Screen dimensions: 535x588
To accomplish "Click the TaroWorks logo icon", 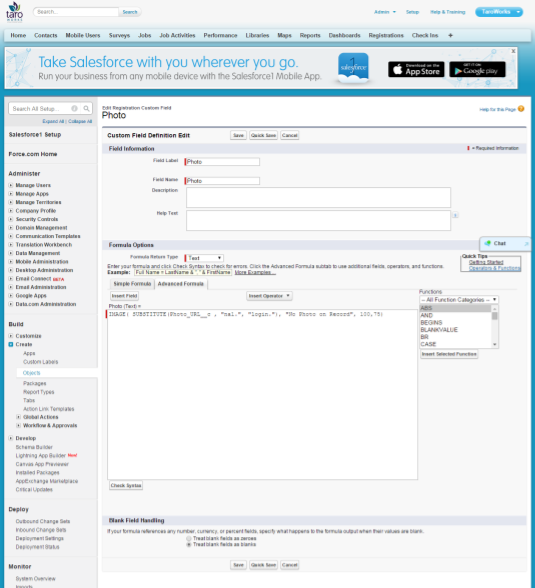I will click(15, 12).
